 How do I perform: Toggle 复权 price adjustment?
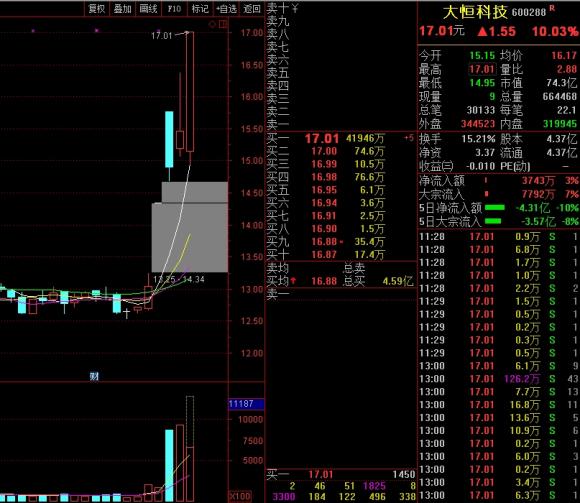pos(97,9)
